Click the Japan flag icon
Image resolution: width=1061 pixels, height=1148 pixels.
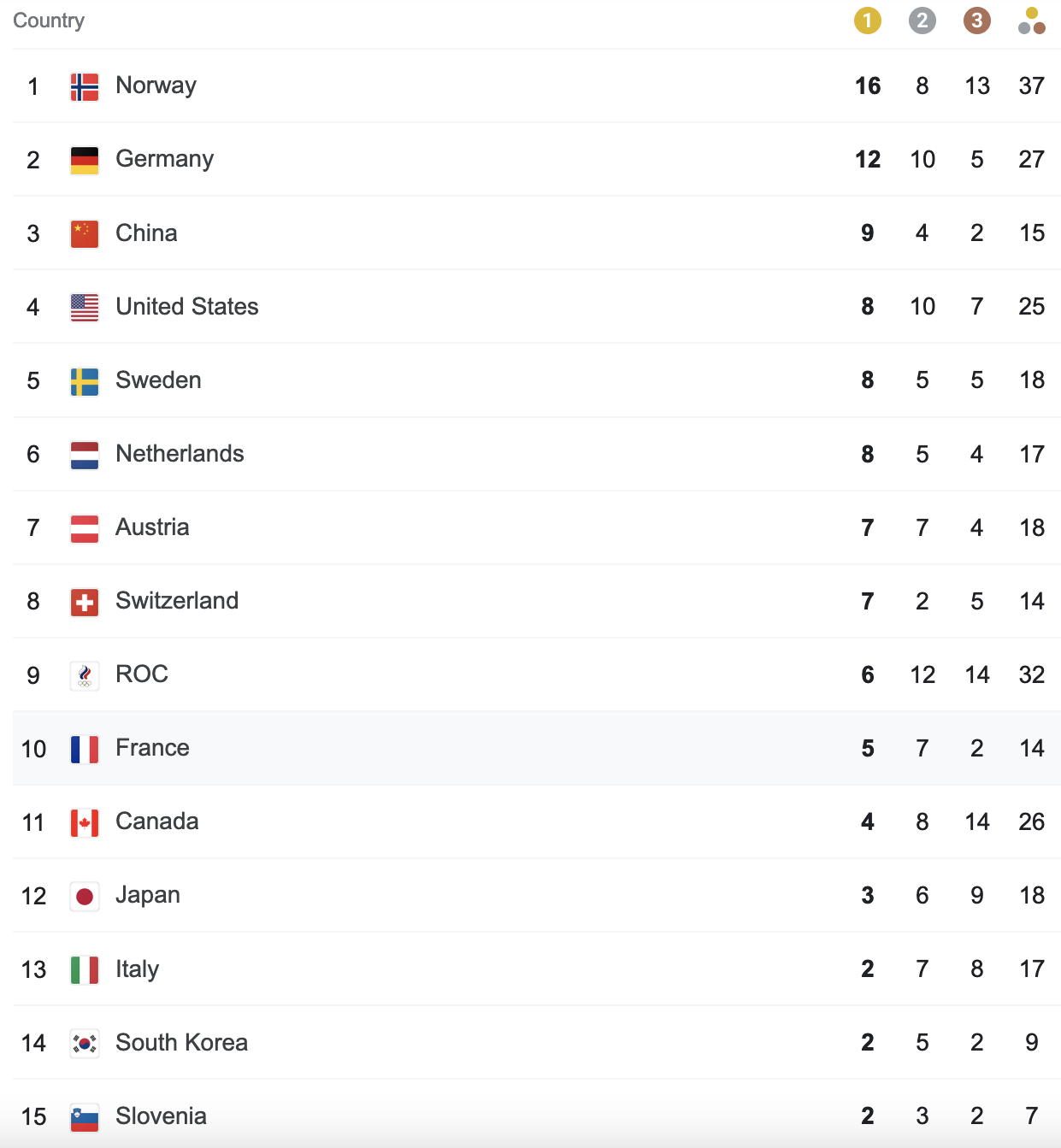[x=85, y=896]
